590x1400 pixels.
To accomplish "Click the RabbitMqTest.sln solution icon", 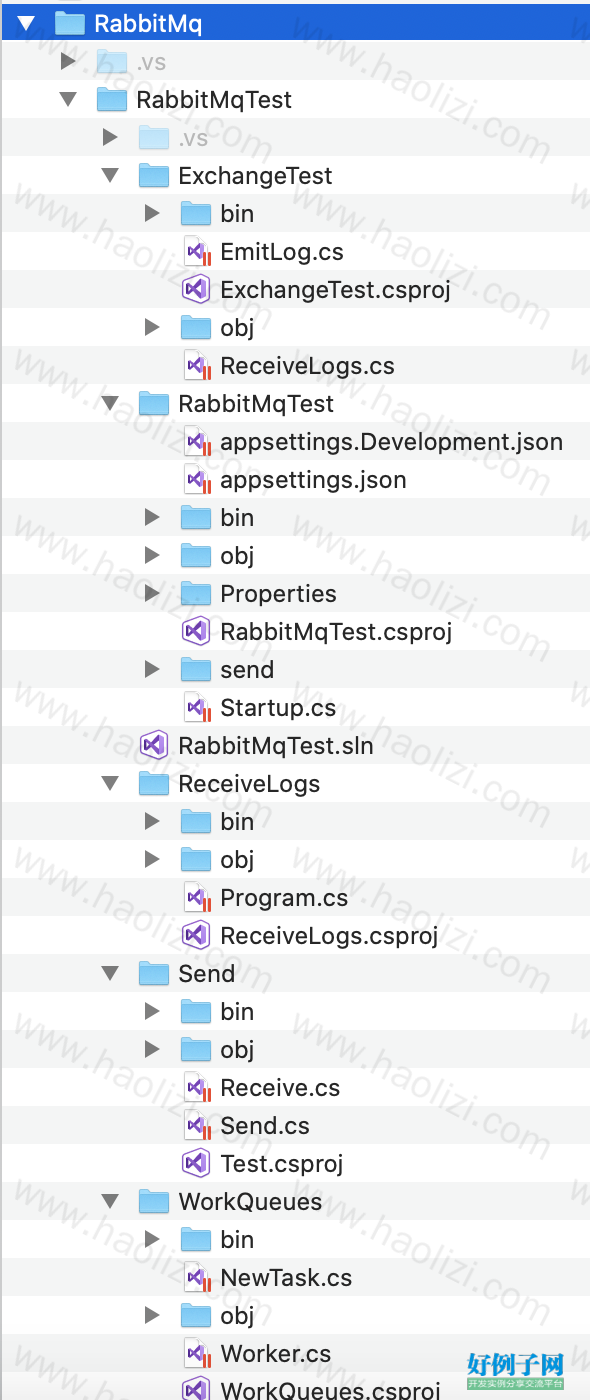I will [x=153, y=746].
